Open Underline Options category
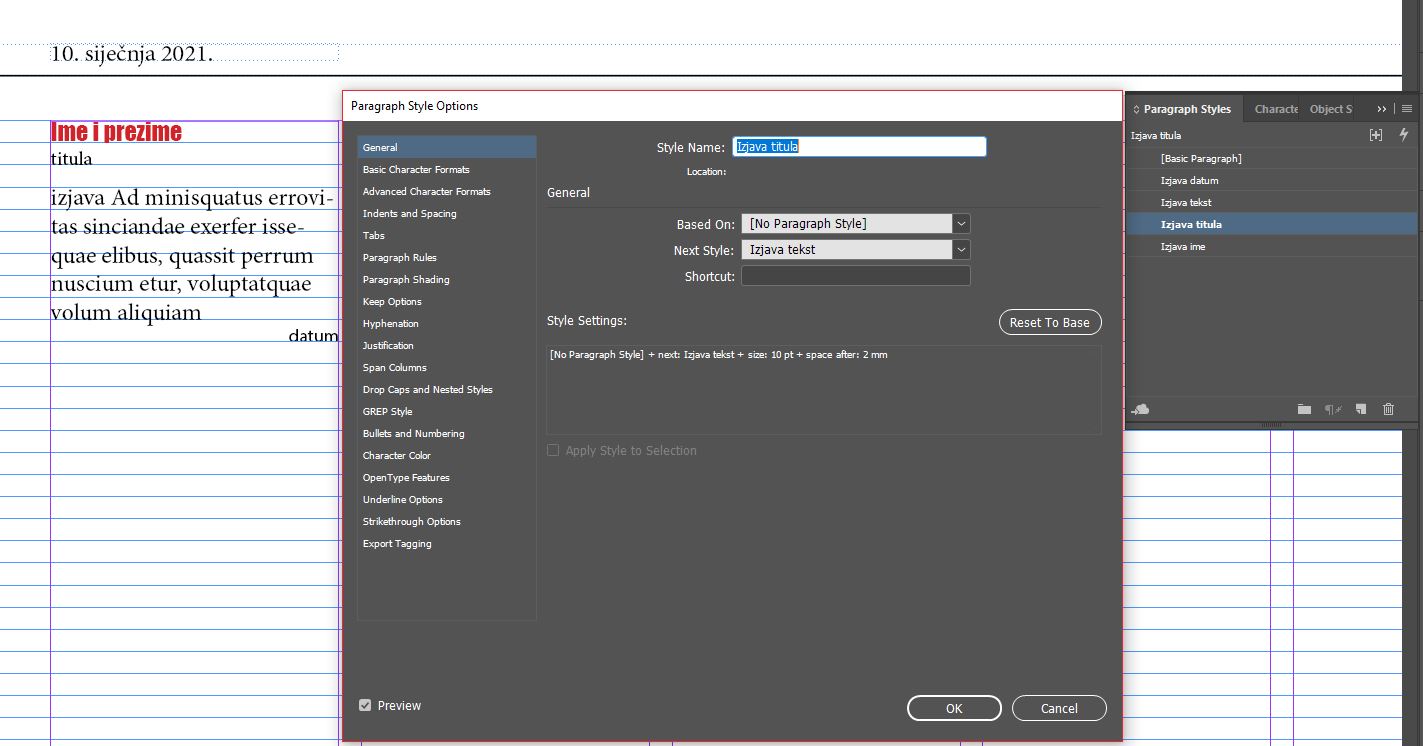Viewport: 1423px width, 746px height. (447, 499)
